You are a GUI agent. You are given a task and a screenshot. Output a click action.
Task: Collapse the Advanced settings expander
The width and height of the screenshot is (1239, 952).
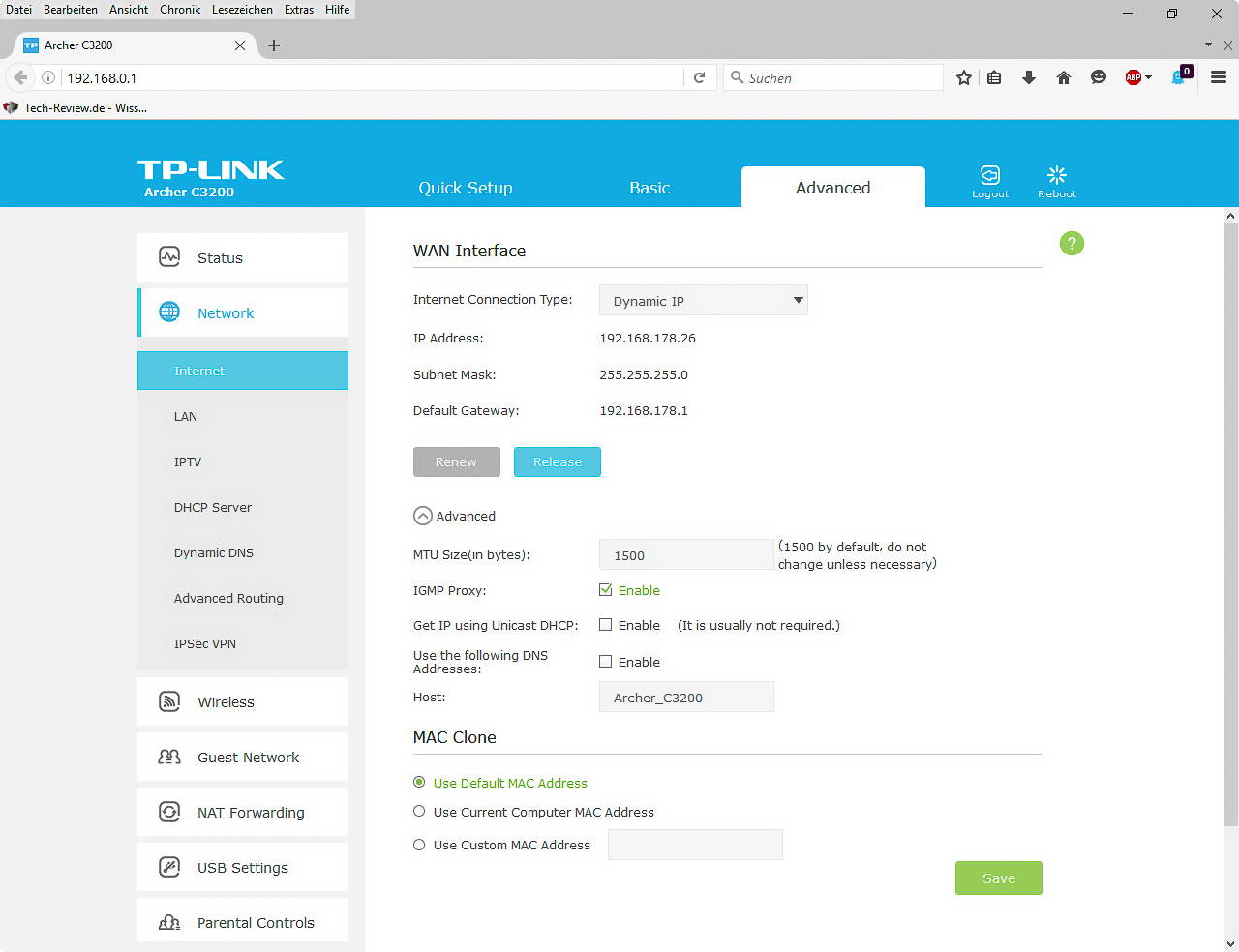click(x=423, y=517)
